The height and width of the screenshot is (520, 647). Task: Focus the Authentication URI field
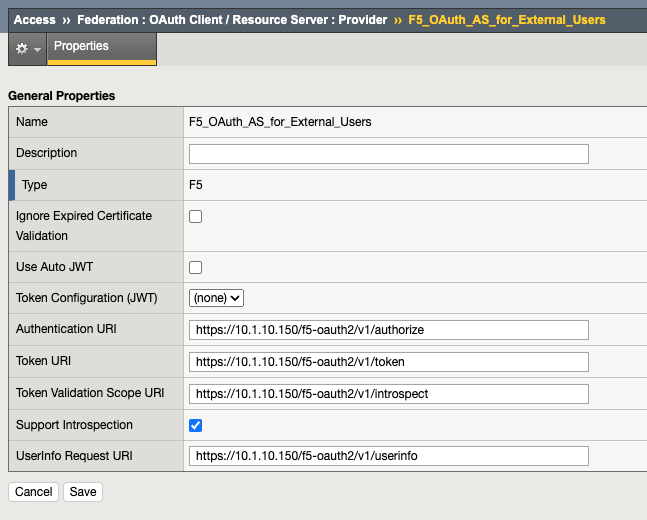coord(388,330)
